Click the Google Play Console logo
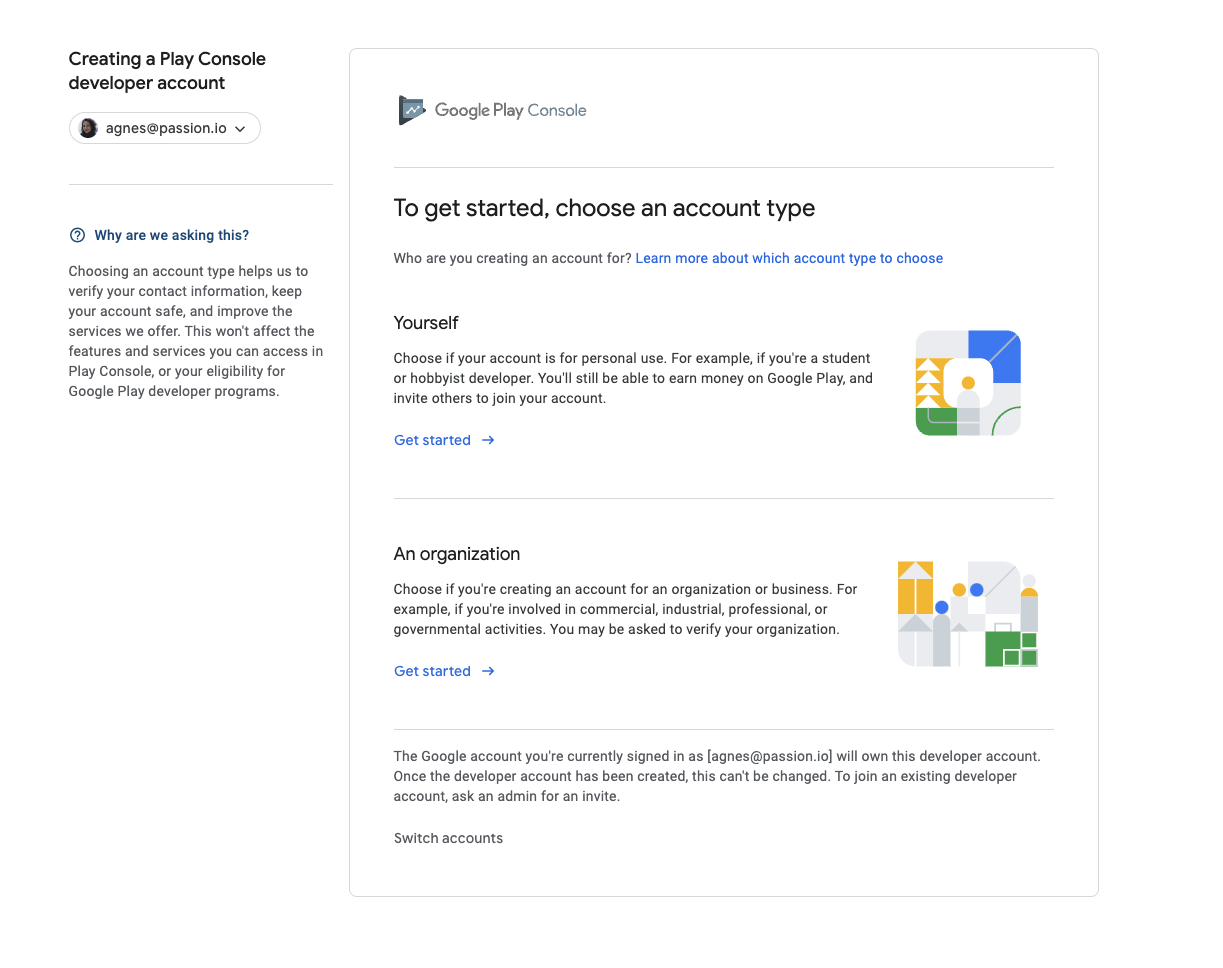1223x968 pixels. pos(492,110)
